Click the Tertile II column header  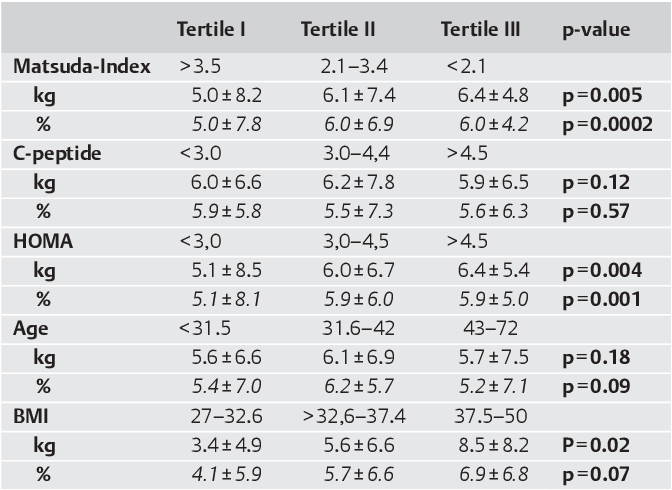(338, 29)
